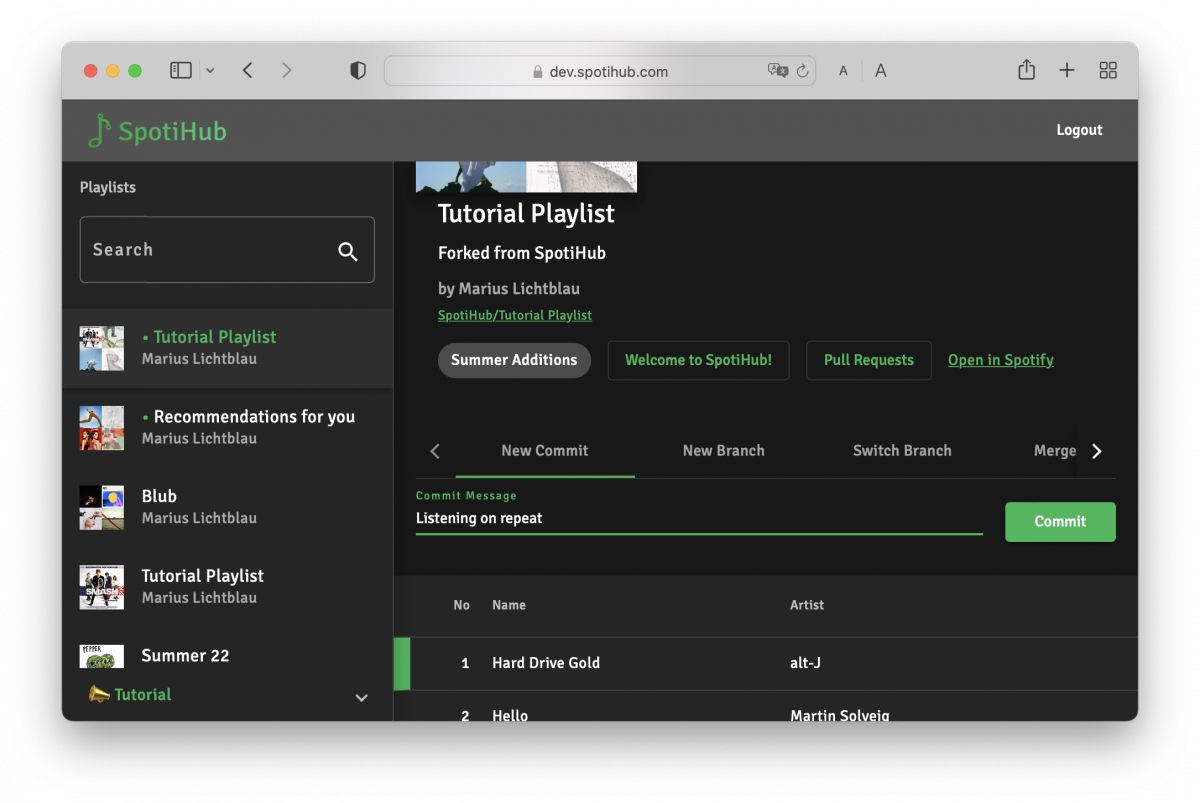Log out via the Logout link
The height and width of the screenshot is (803, 1200).
click(1079, 130)
